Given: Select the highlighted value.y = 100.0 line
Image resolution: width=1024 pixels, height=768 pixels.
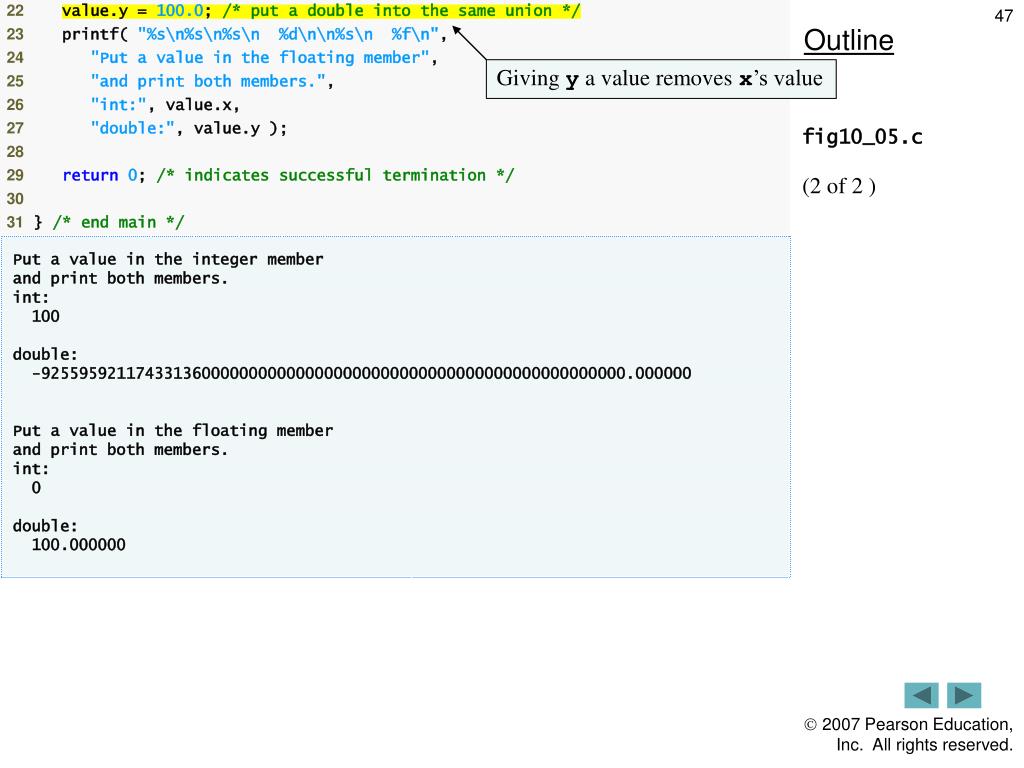Looking at the screenshot, I should point(321,11).
